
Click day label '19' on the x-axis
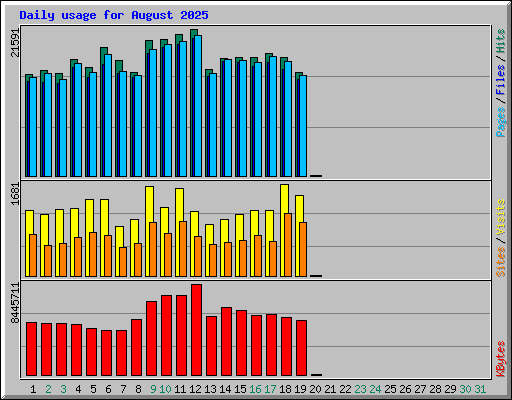tap(300, 389)
